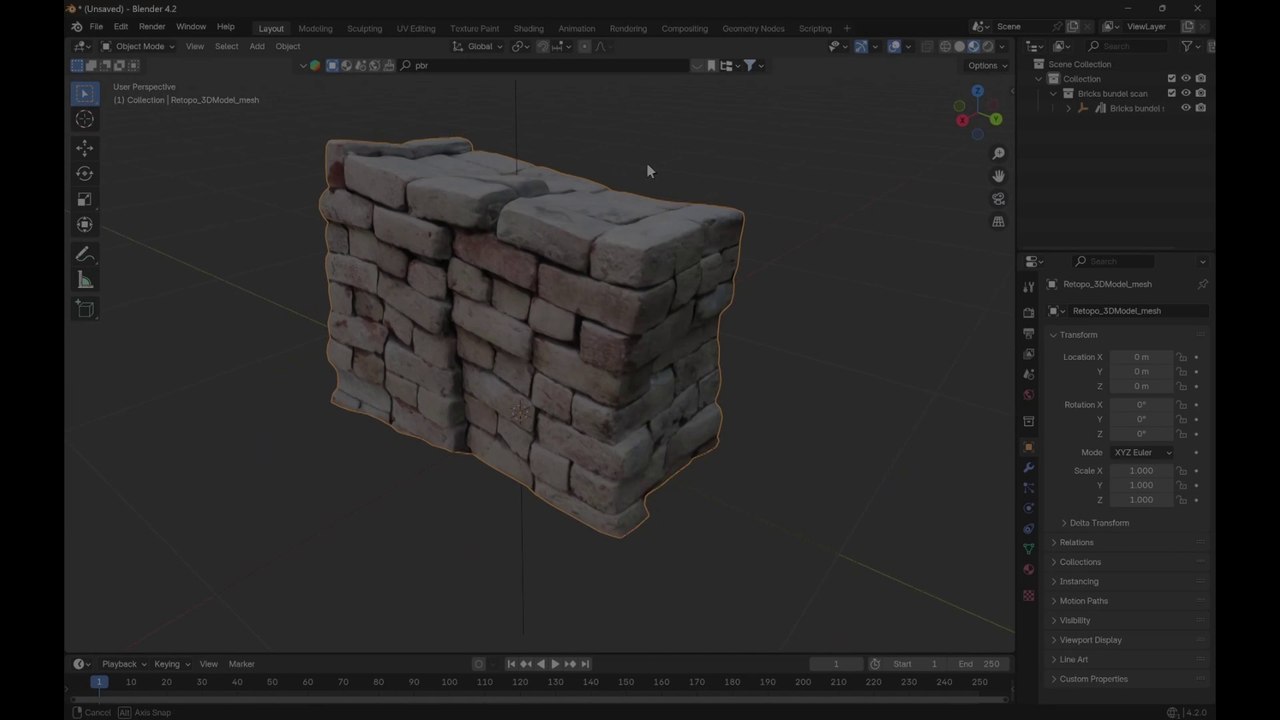Switch perspective/orthographic with the grid icon

[x=998, y=222]
